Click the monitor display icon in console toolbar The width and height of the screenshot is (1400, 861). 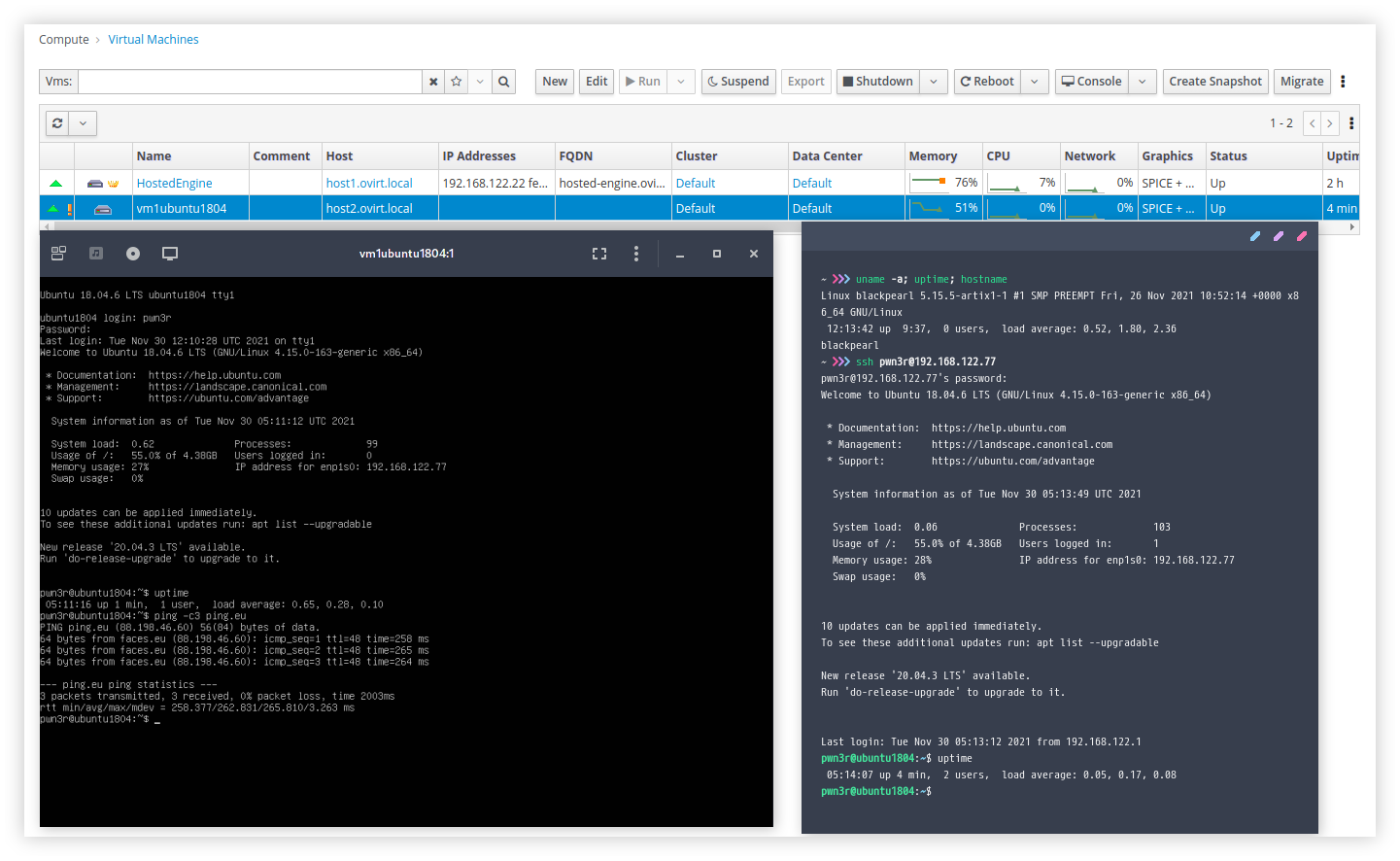coord(170,254)
